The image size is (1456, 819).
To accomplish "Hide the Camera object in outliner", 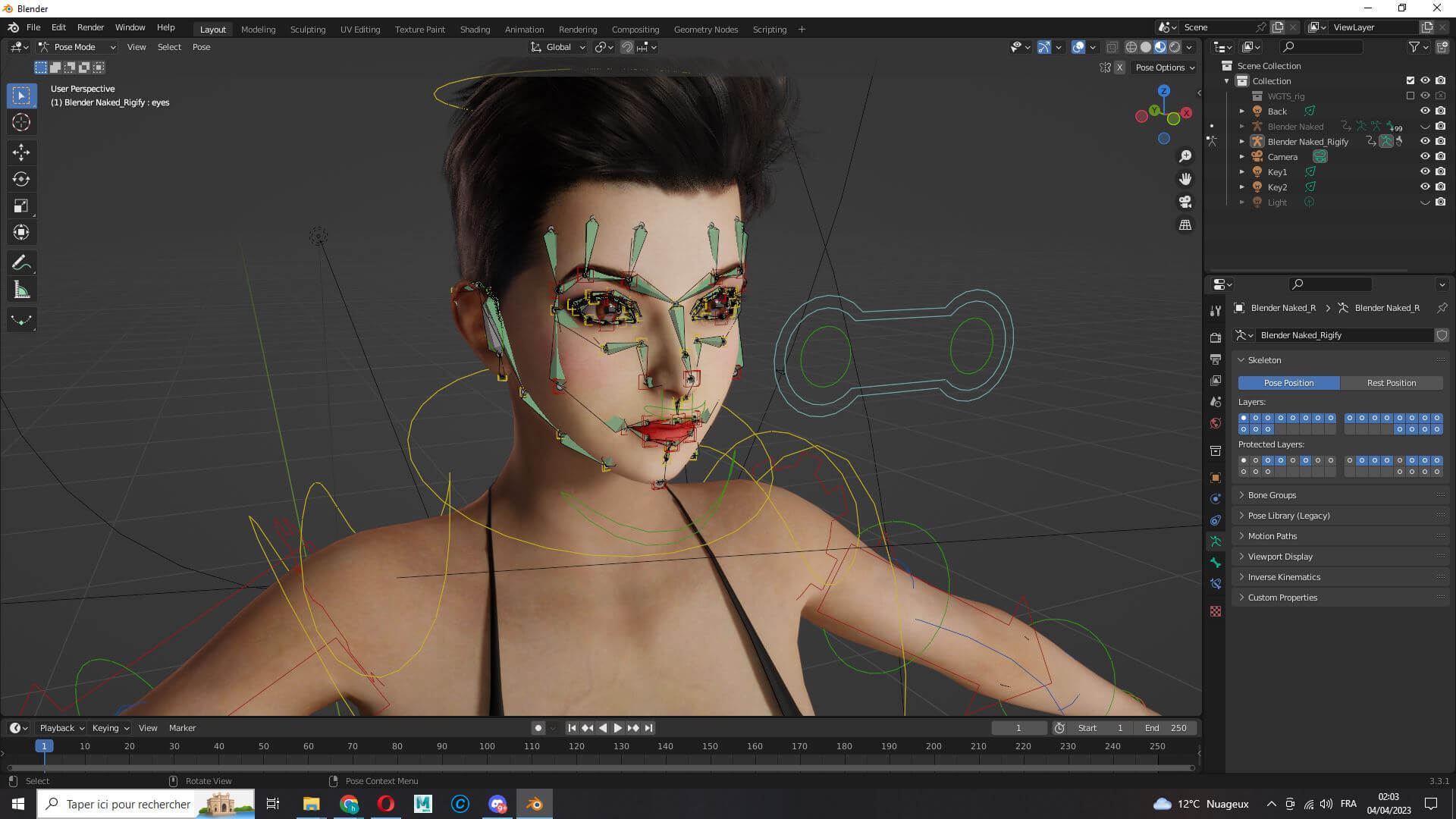I will click(1425, 156).
